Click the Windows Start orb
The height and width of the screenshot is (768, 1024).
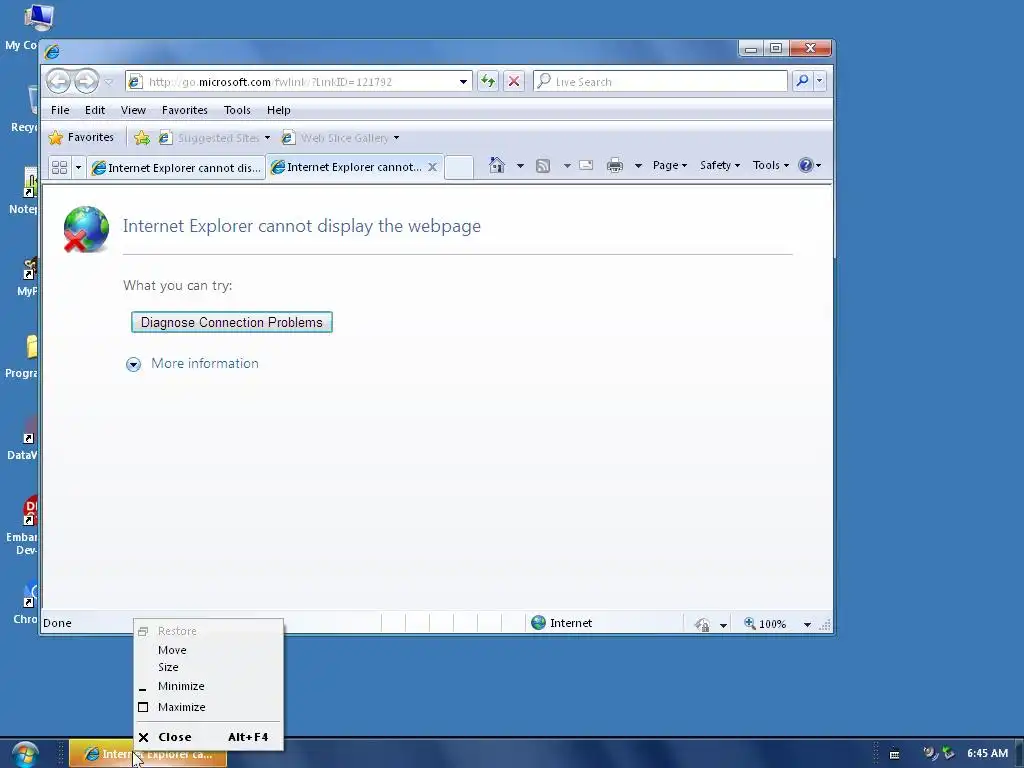click(25, 754)
